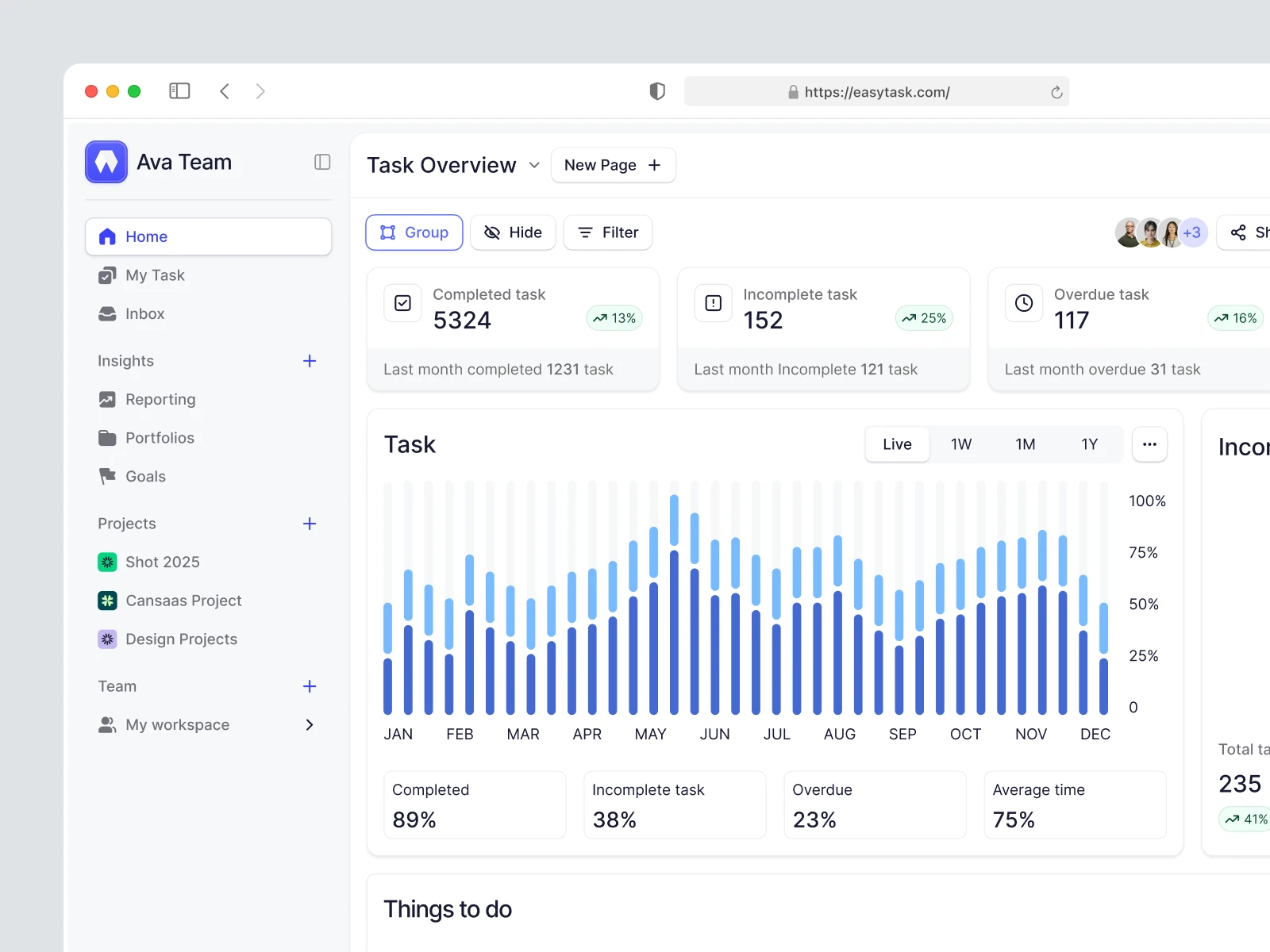Go back with the browser back arrow
This screenshot has width=1270, height=952.
point(225,91)
